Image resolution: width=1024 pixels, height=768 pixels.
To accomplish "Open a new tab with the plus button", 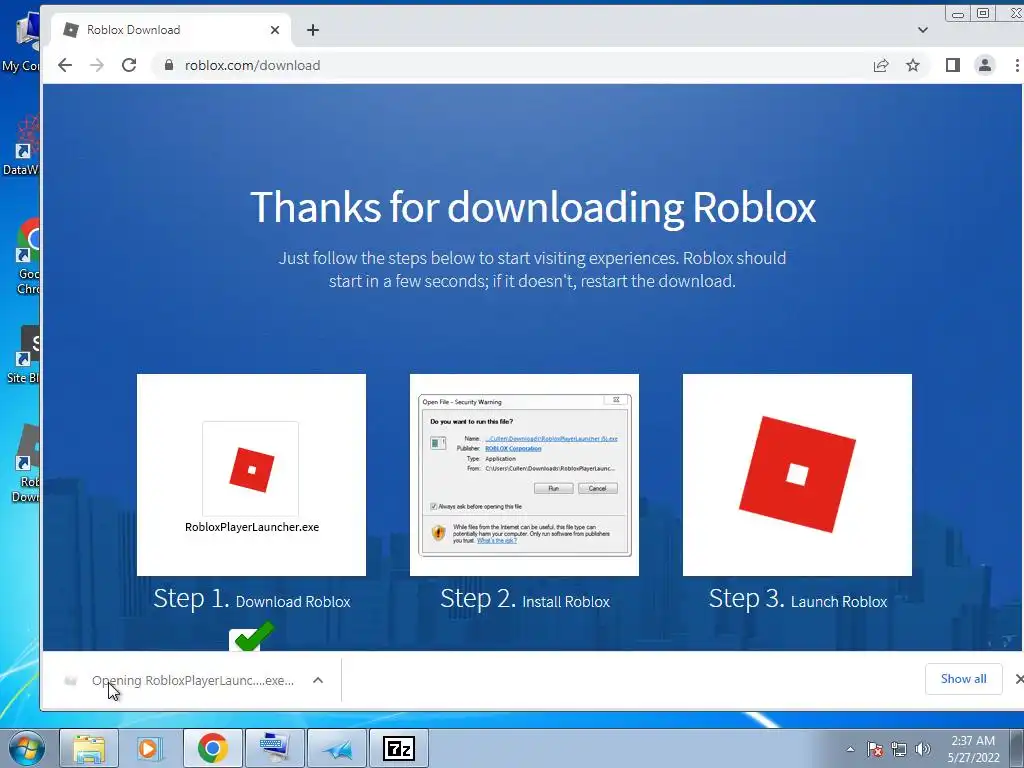I will [x=313, y=30].
